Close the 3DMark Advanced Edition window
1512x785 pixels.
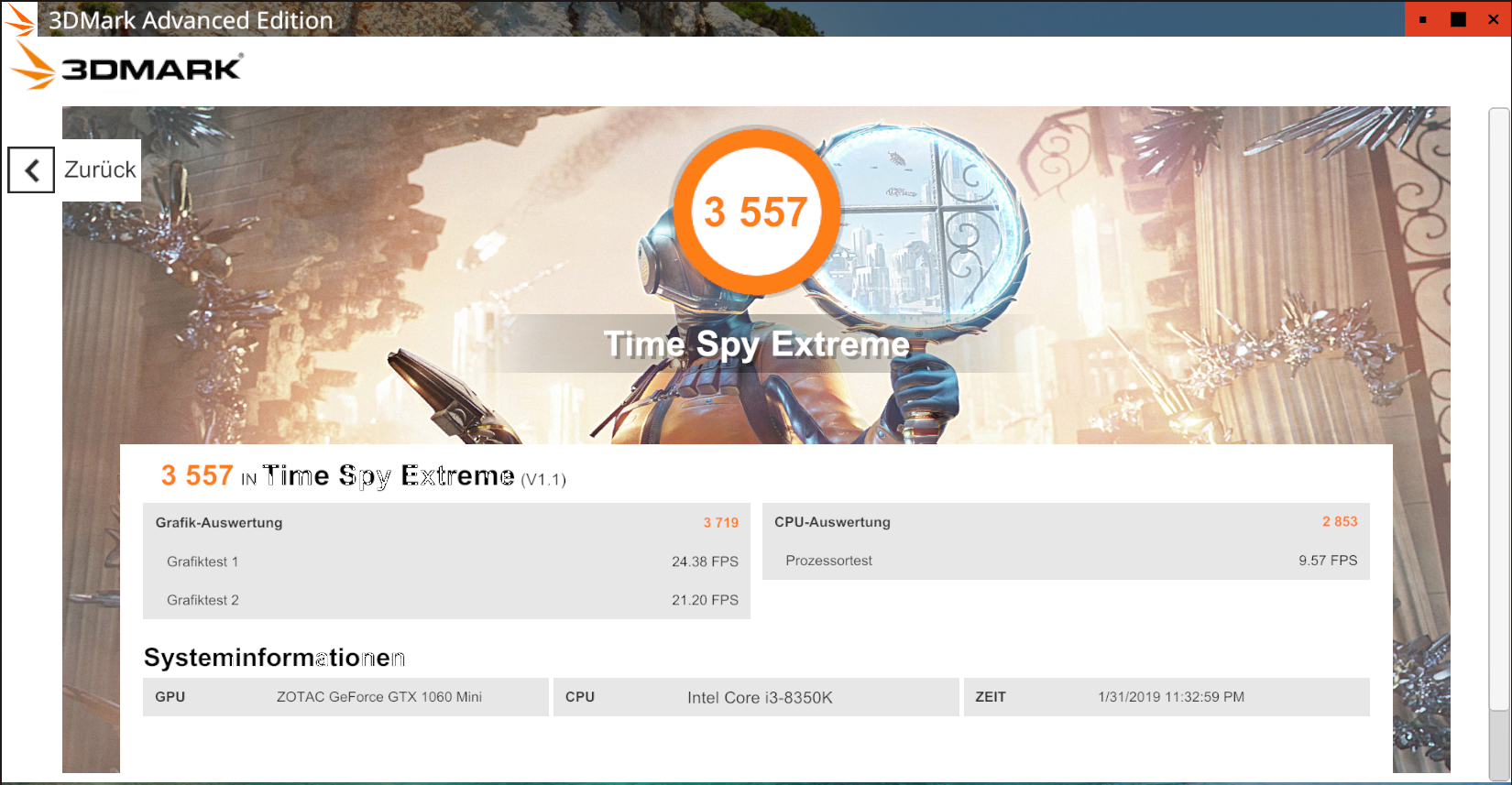(x=1494, y=19)
